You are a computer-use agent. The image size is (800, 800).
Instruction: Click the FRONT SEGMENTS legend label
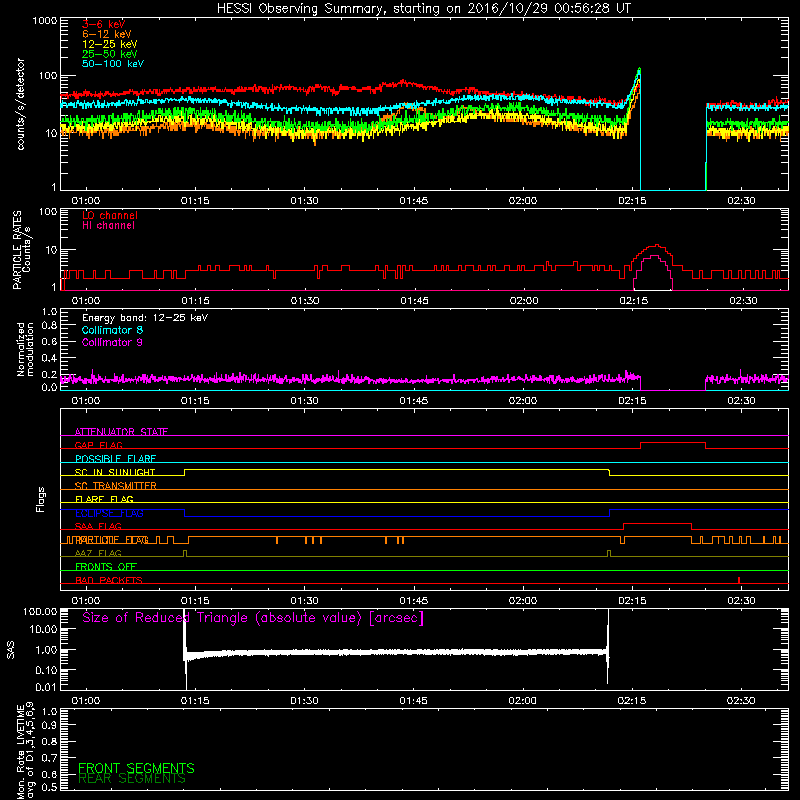coord(136,768)
